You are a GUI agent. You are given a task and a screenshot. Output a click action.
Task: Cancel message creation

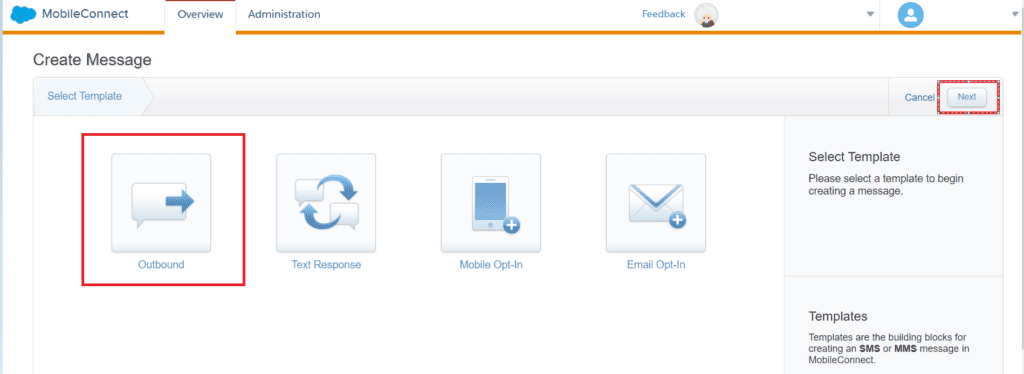coord(920,97)
